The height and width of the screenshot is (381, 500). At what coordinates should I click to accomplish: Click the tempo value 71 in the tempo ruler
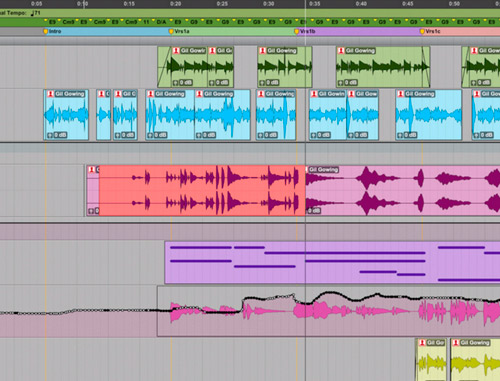tap(37, 13)
